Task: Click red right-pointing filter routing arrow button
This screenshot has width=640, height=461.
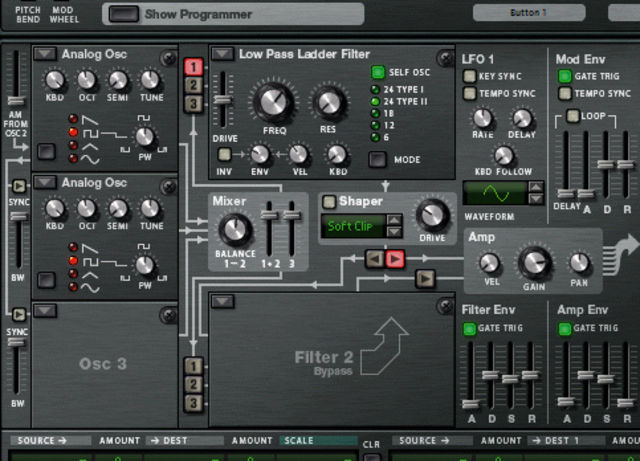Action: [395, 259]
